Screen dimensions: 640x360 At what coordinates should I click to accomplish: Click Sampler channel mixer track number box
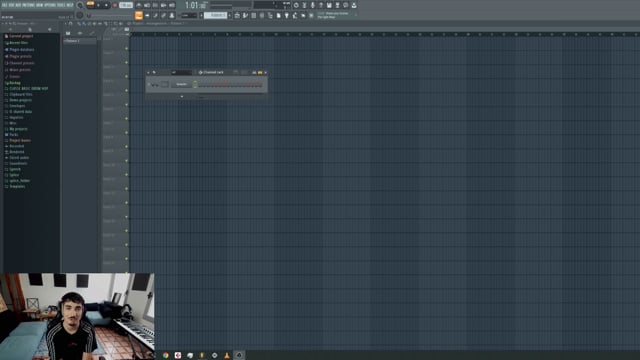[164, 84]
